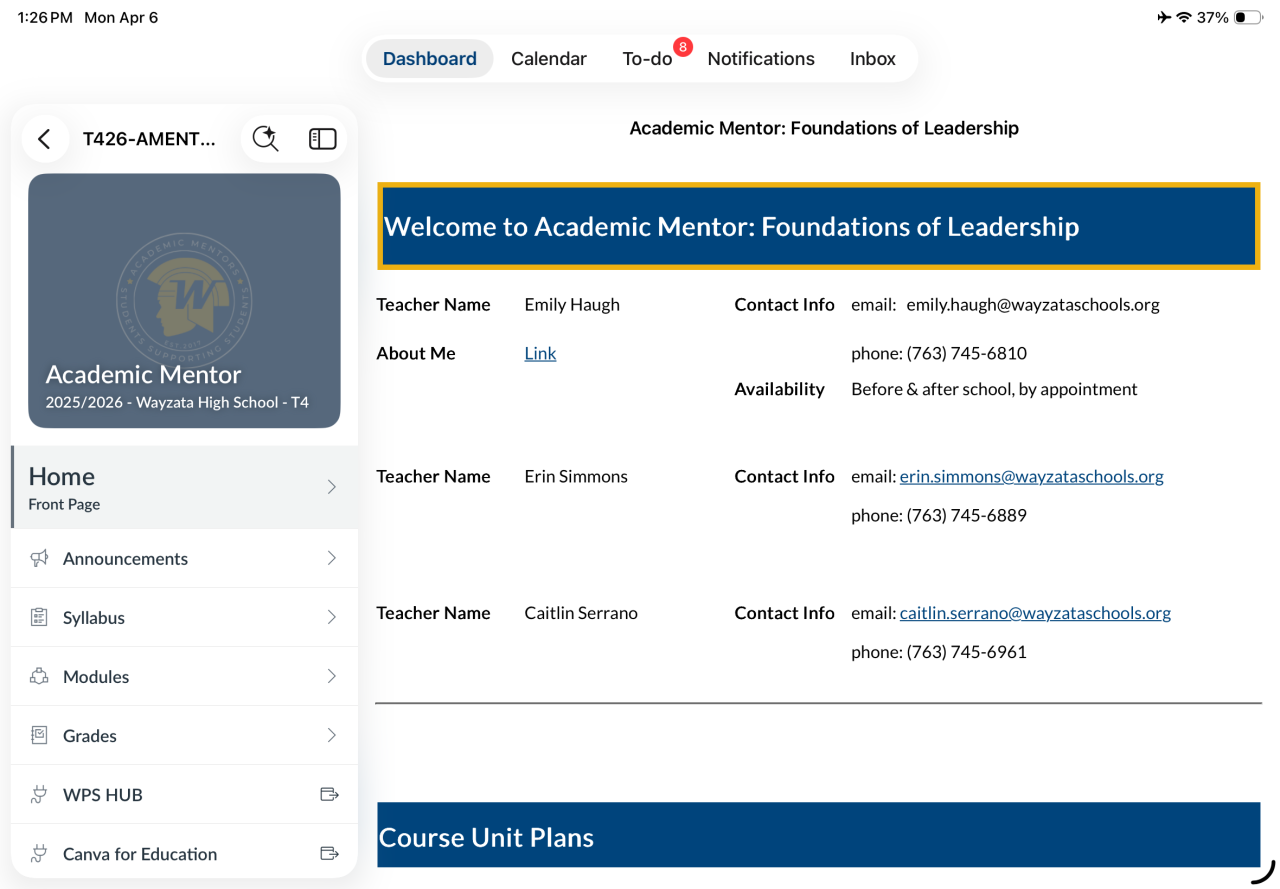Go to the Inbox tab

click(872, 59)
